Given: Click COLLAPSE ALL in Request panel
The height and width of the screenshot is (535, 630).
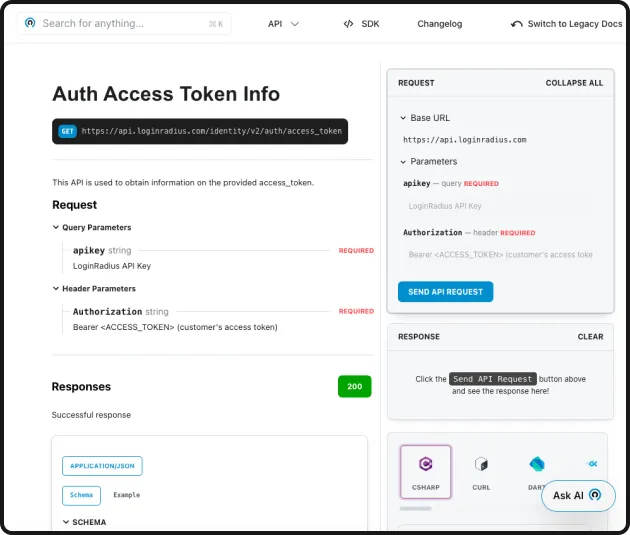Looking at the screenshot, I should click(574, 83).
